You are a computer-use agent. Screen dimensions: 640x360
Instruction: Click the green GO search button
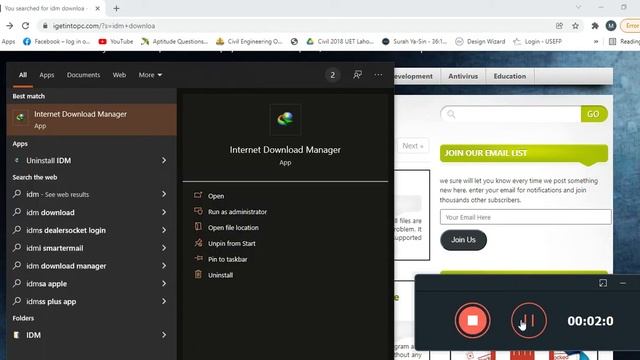(x=593, y=114)
